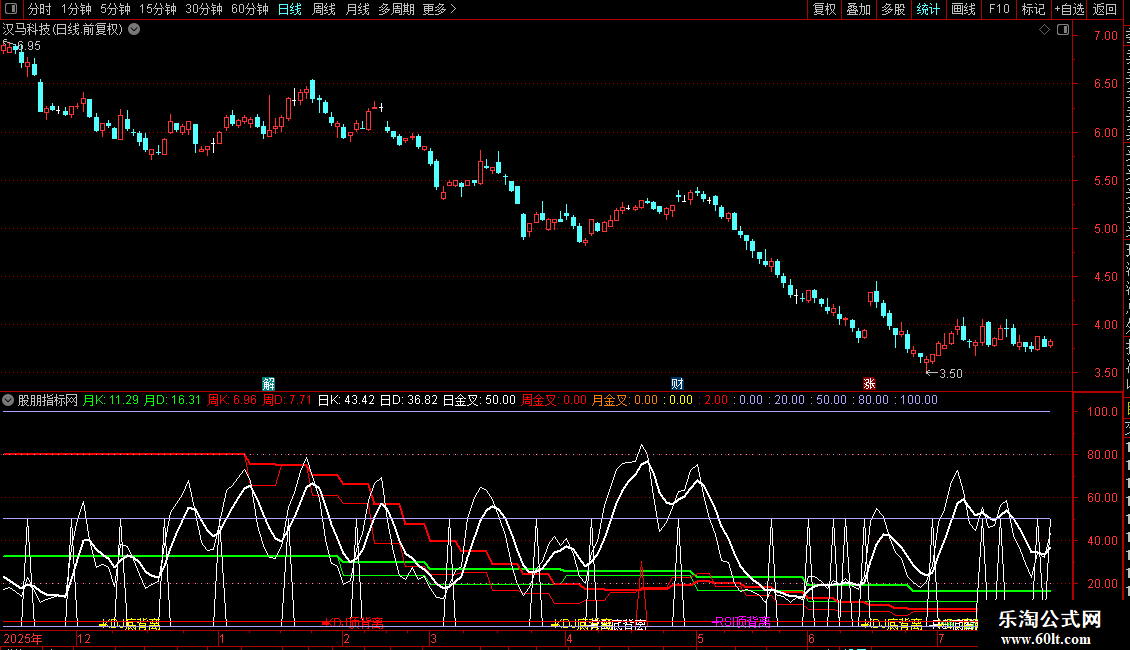Click the 周K: 6.96 value
The image size is (1130, 650).
click(232, 400)
